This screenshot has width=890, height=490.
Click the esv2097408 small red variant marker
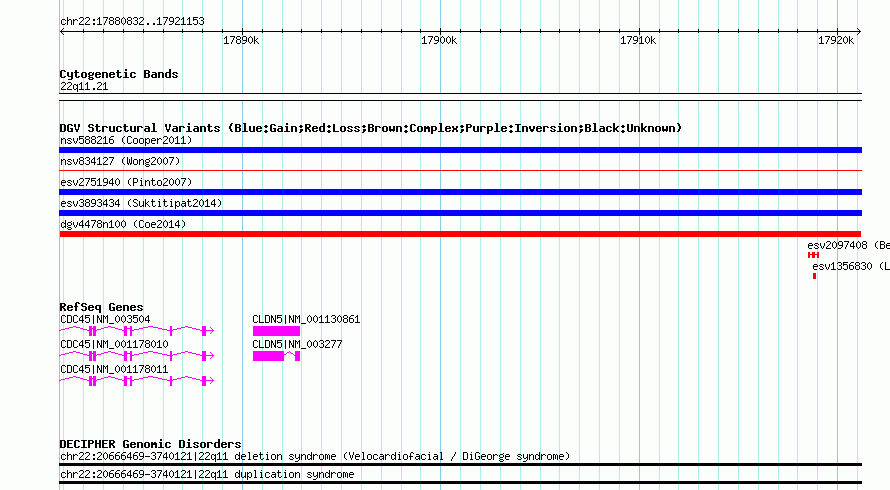813,255
